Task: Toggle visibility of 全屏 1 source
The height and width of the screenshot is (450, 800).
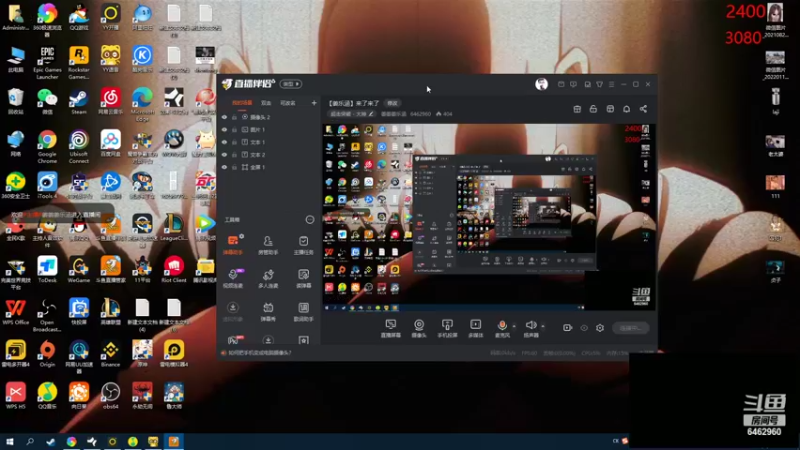Action: tap(224, 167)
